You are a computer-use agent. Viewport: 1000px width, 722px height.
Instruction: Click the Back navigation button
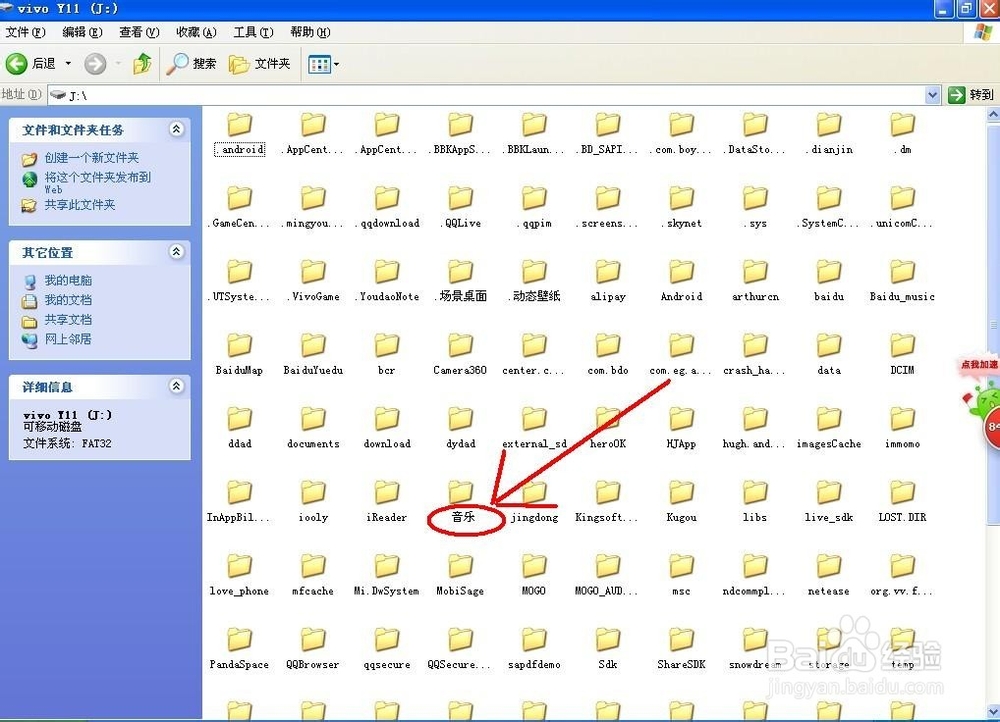(30, 63)
